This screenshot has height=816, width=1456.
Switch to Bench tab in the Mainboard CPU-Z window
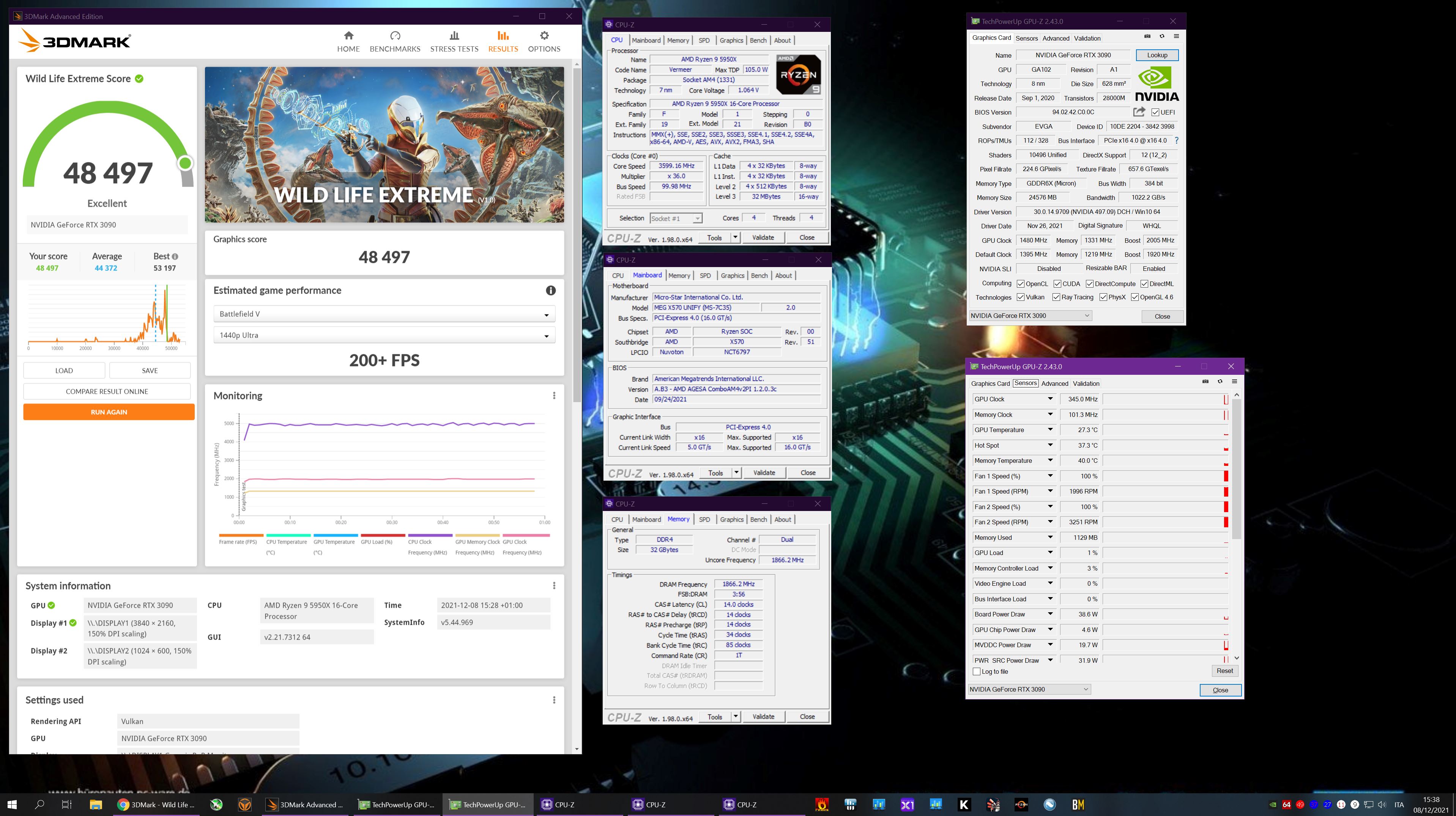[x=759, y=276]
